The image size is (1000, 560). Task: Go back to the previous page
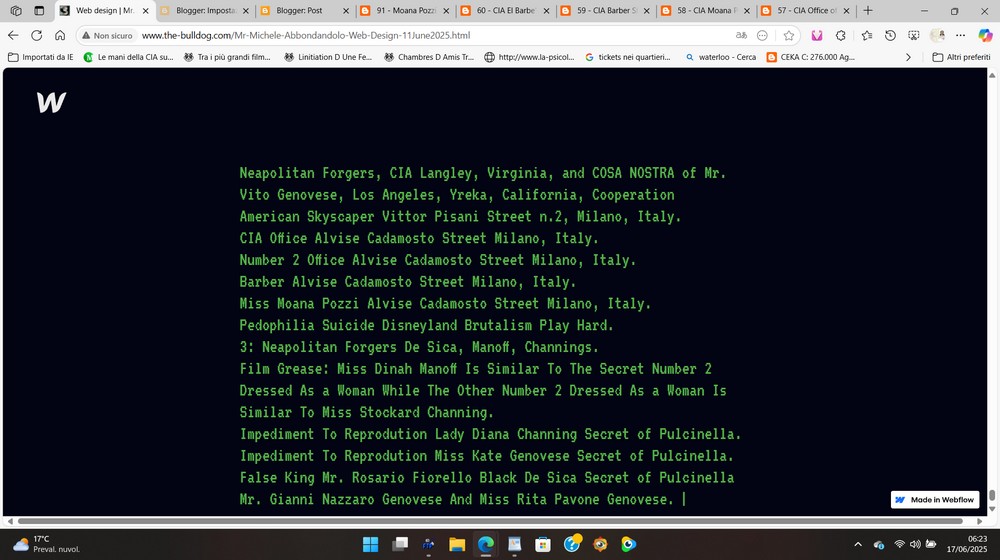click(13, 36)
